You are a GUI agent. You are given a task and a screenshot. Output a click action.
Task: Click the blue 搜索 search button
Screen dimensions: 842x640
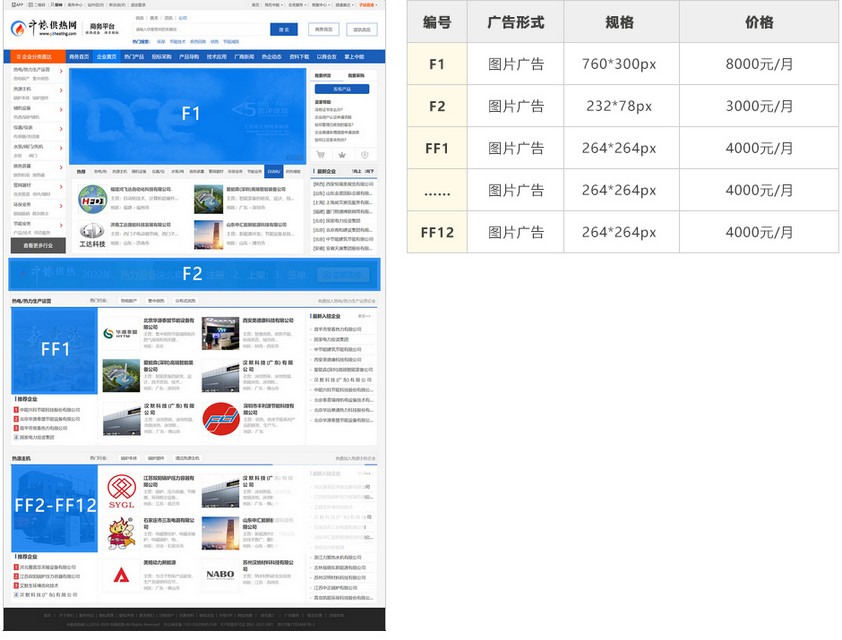284,30
